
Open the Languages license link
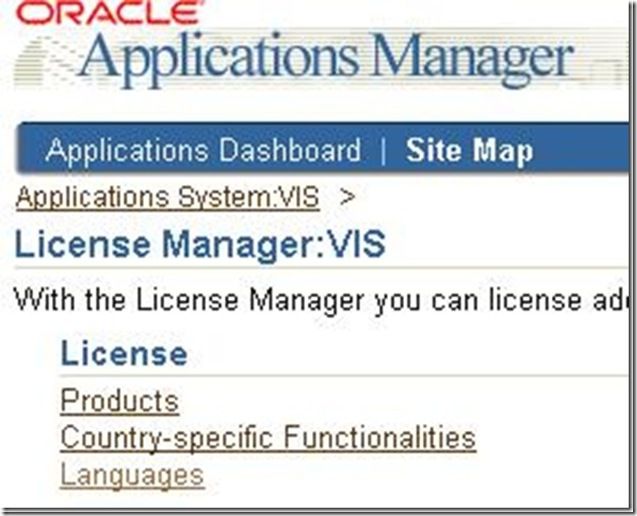[132, 475]
